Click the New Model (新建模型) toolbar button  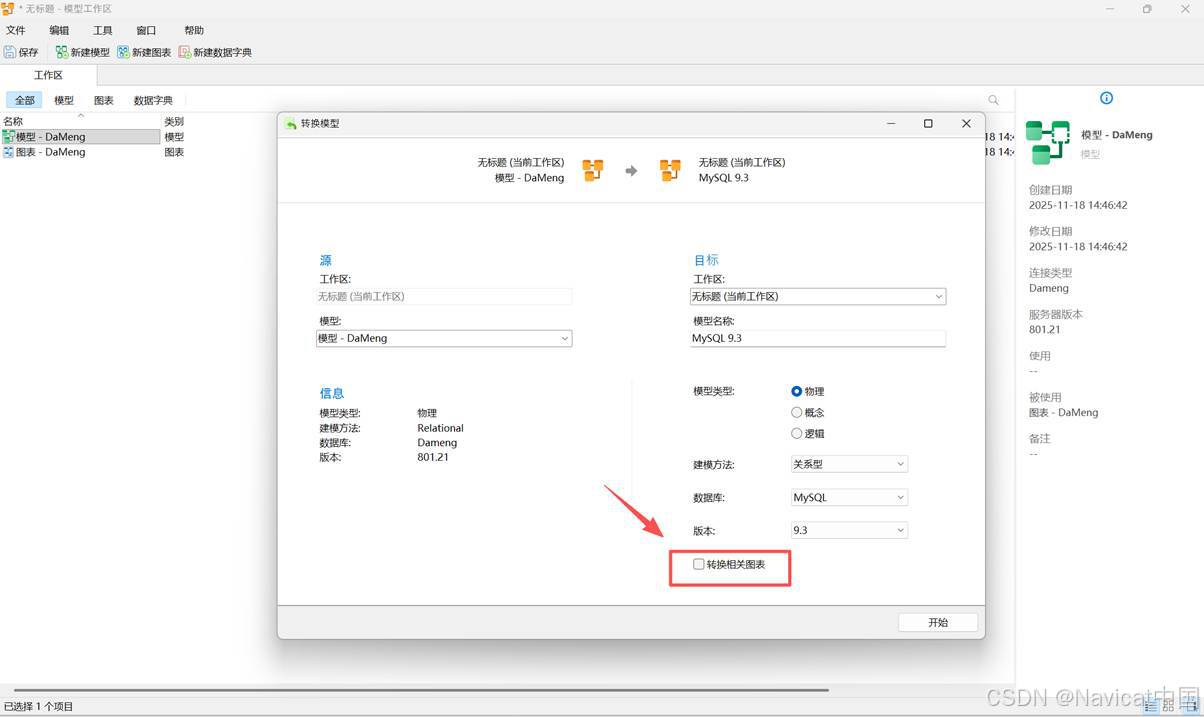pos(83,52)
